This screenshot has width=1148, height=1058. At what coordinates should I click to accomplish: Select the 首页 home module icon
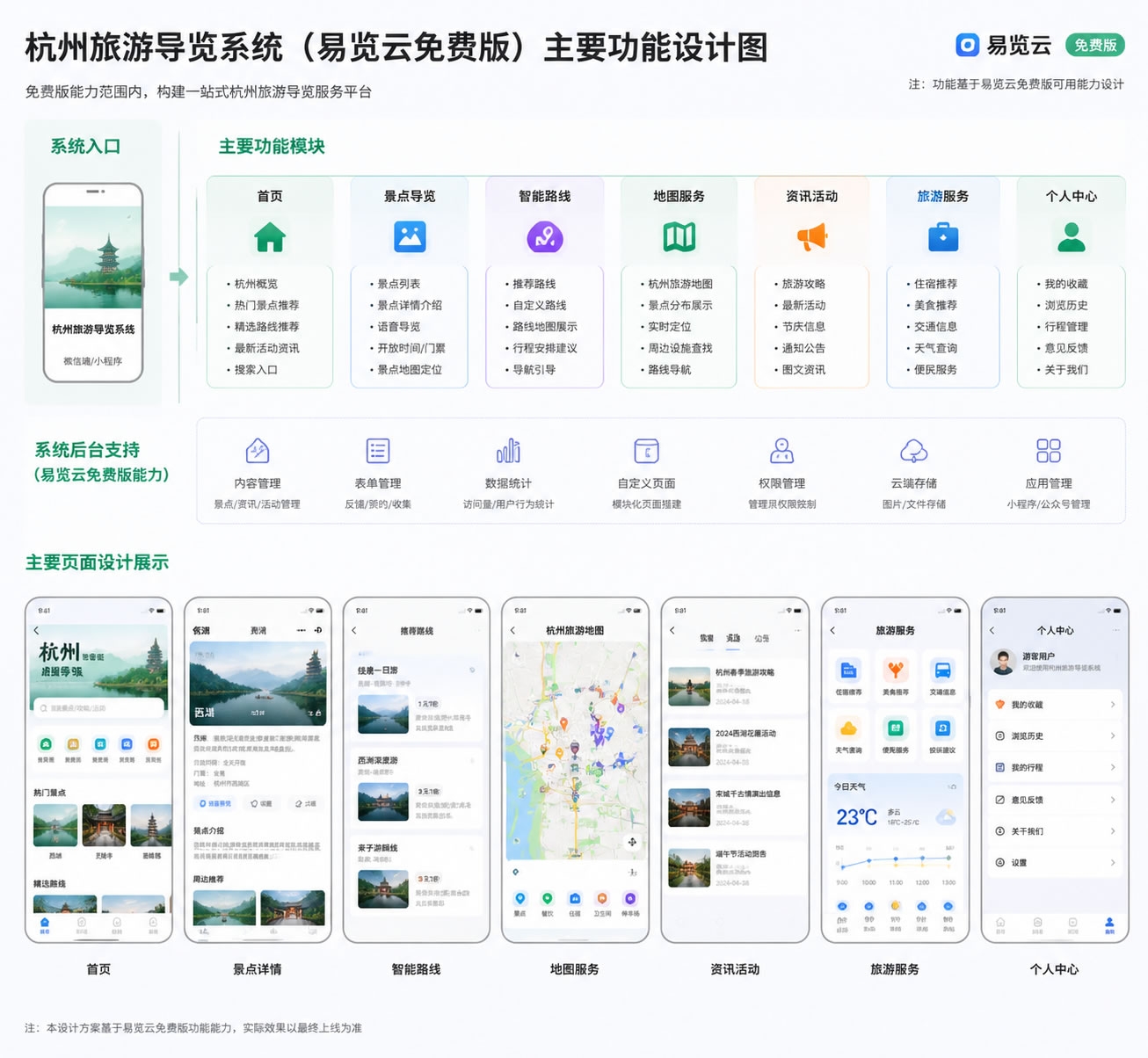pyautogui.click(x=270, y=236)
